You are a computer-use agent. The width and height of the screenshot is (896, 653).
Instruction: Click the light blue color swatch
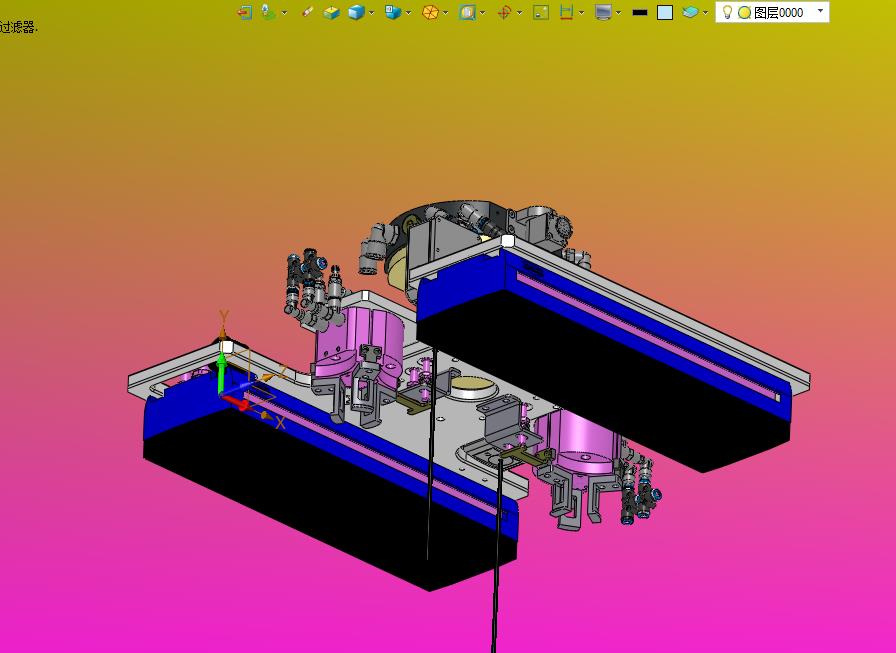point(665,13)
